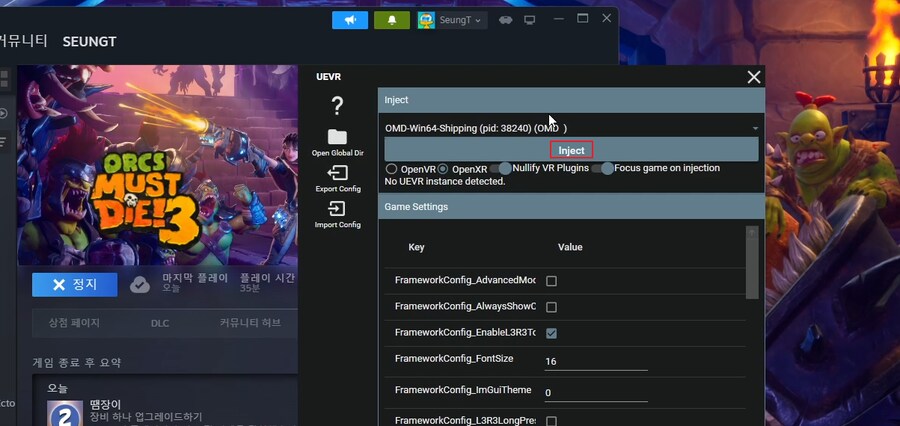The height and width of the screenshot is (426, 900).
Task: Click the Export Config icon
Action: (338, 172)
